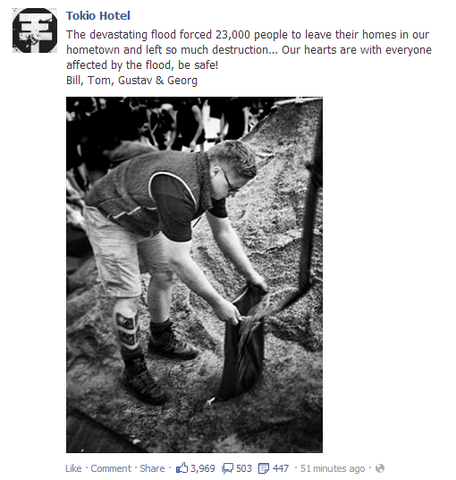
Task: Like this flood post
Action: click(73, 468)
